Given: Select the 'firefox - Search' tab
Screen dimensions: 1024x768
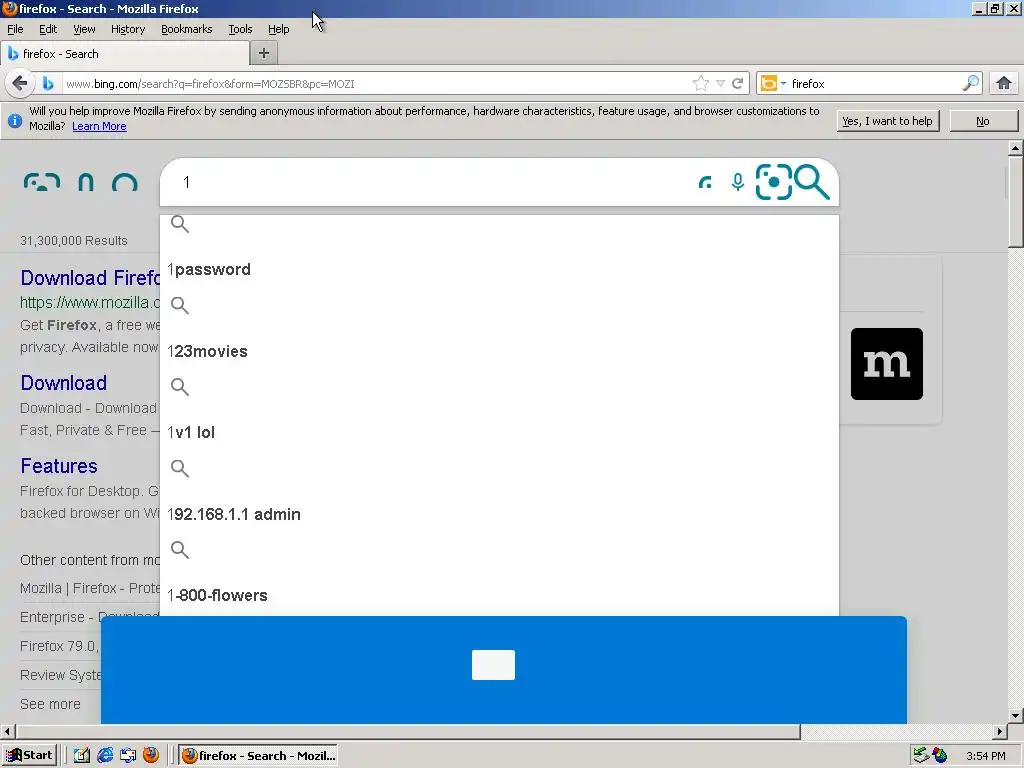Looking at the screenshot, I should click(125, 54).
